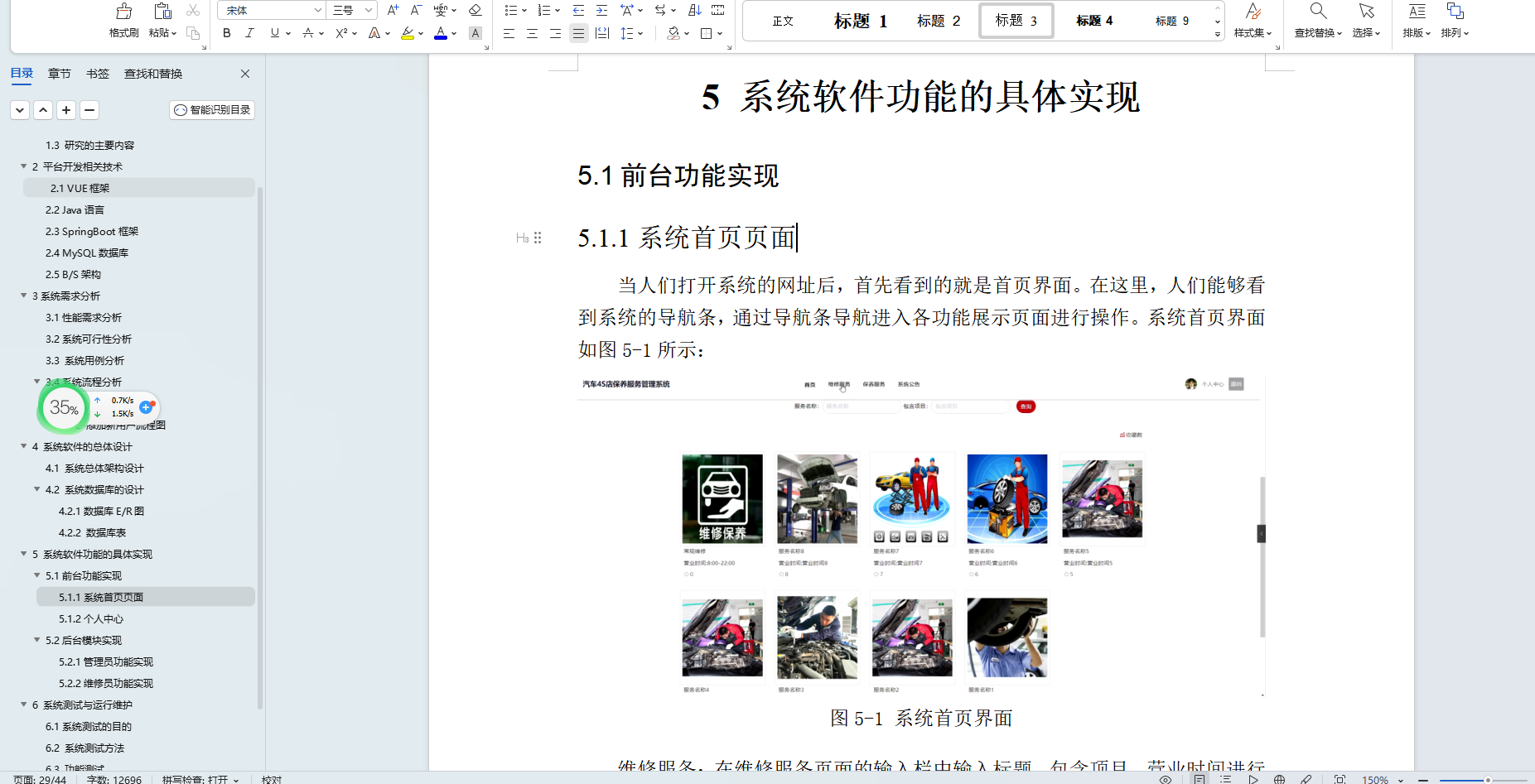Click the borders icon
1535x784 pixels.
point(707,33)
